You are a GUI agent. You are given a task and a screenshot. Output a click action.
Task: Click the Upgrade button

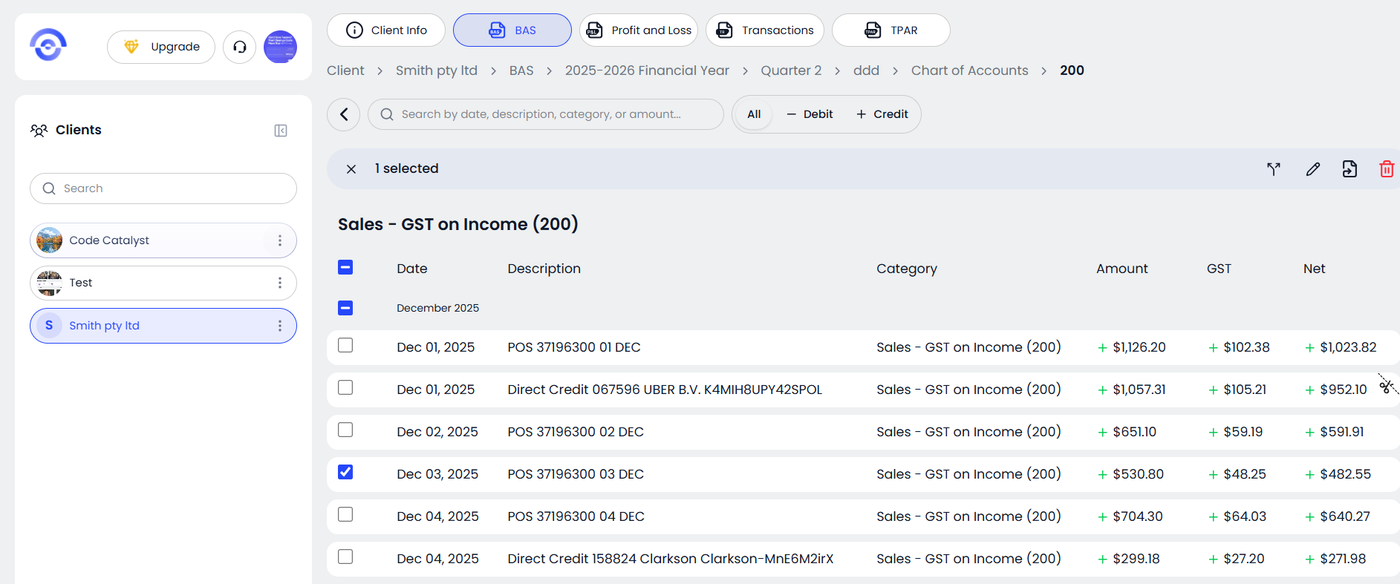click(x=161, y=47)
